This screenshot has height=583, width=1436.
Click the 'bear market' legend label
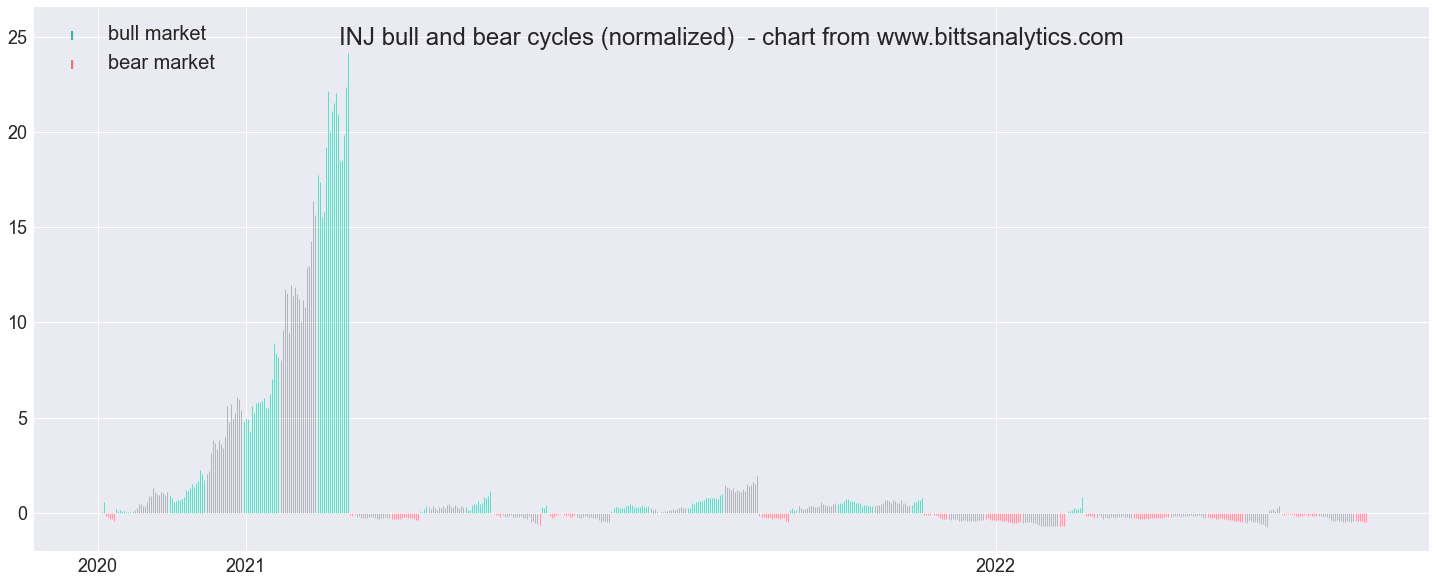[x=161, y=63]
